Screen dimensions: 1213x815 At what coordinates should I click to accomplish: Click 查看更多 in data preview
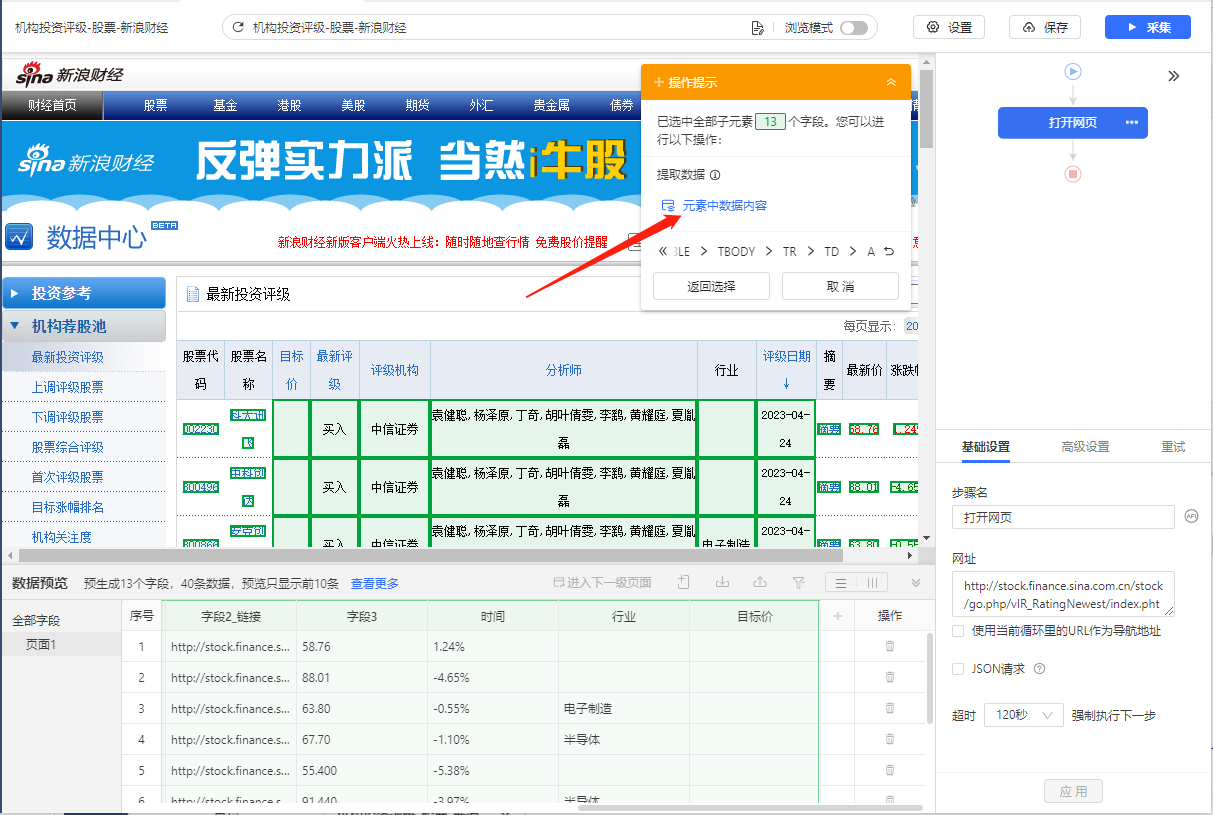coord(374,583)
